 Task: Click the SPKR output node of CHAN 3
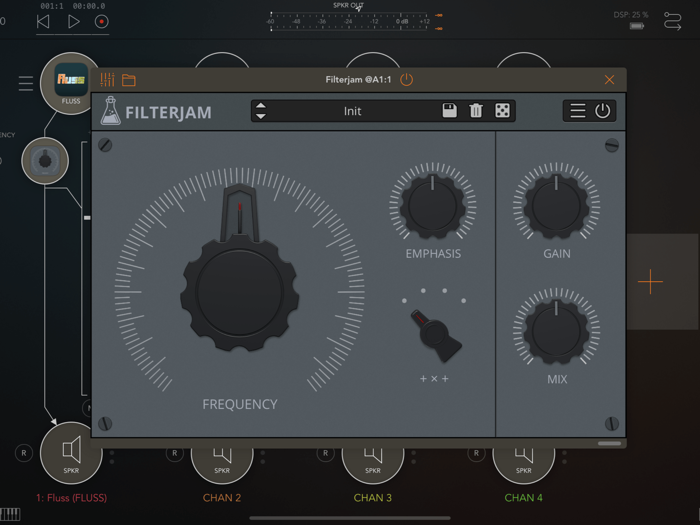point(373,465)
